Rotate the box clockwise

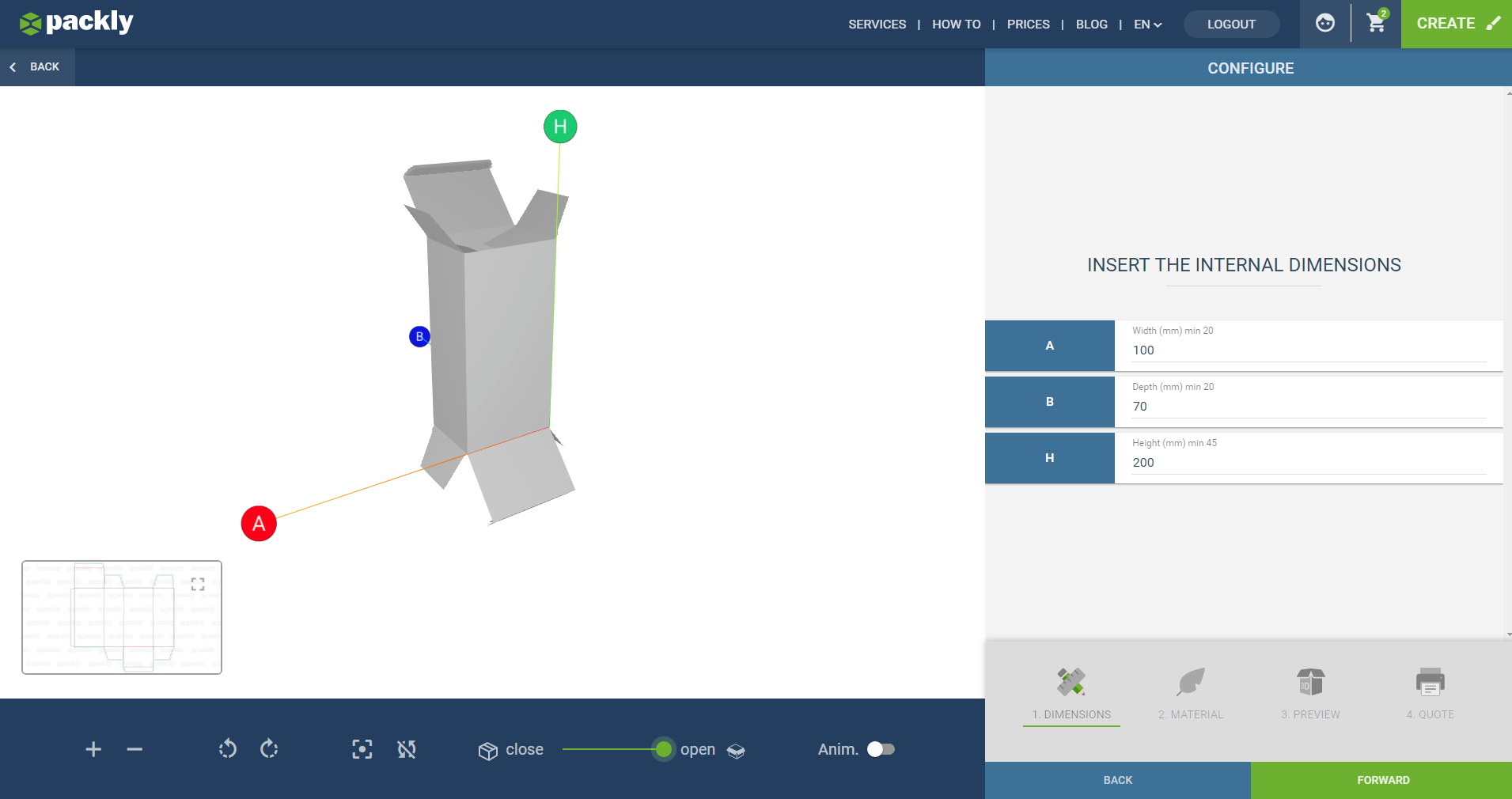pyautogui.click(x=269, y=748)
